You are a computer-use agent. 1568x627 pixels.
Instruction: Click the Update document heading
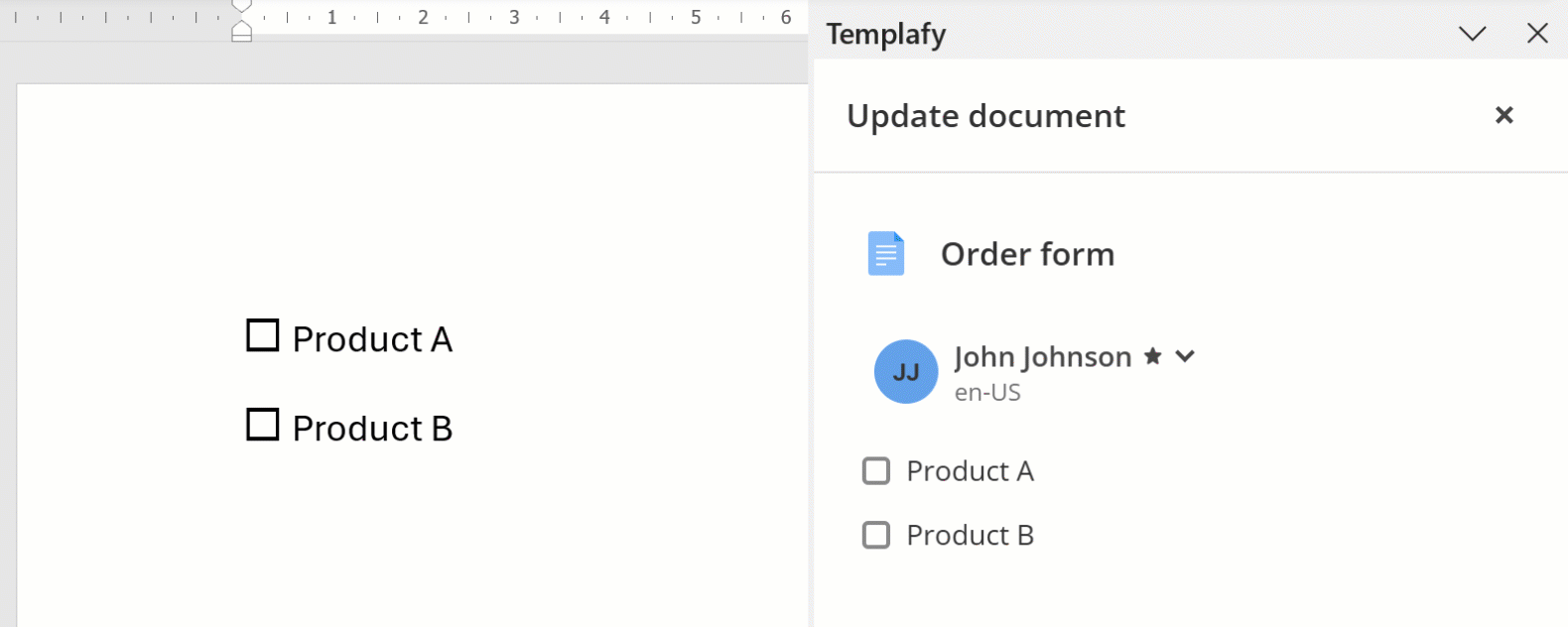(x=985, y=116)
